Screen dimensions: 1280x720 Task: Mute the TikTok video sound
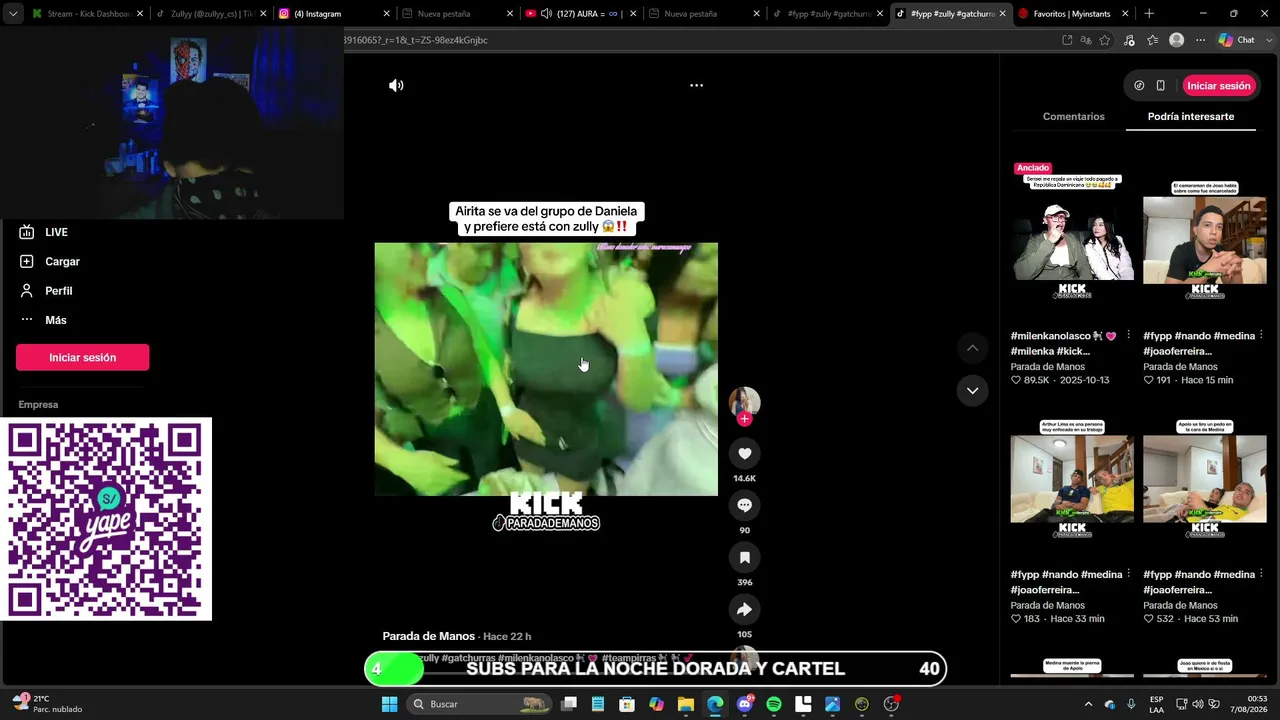coord(396,86)
